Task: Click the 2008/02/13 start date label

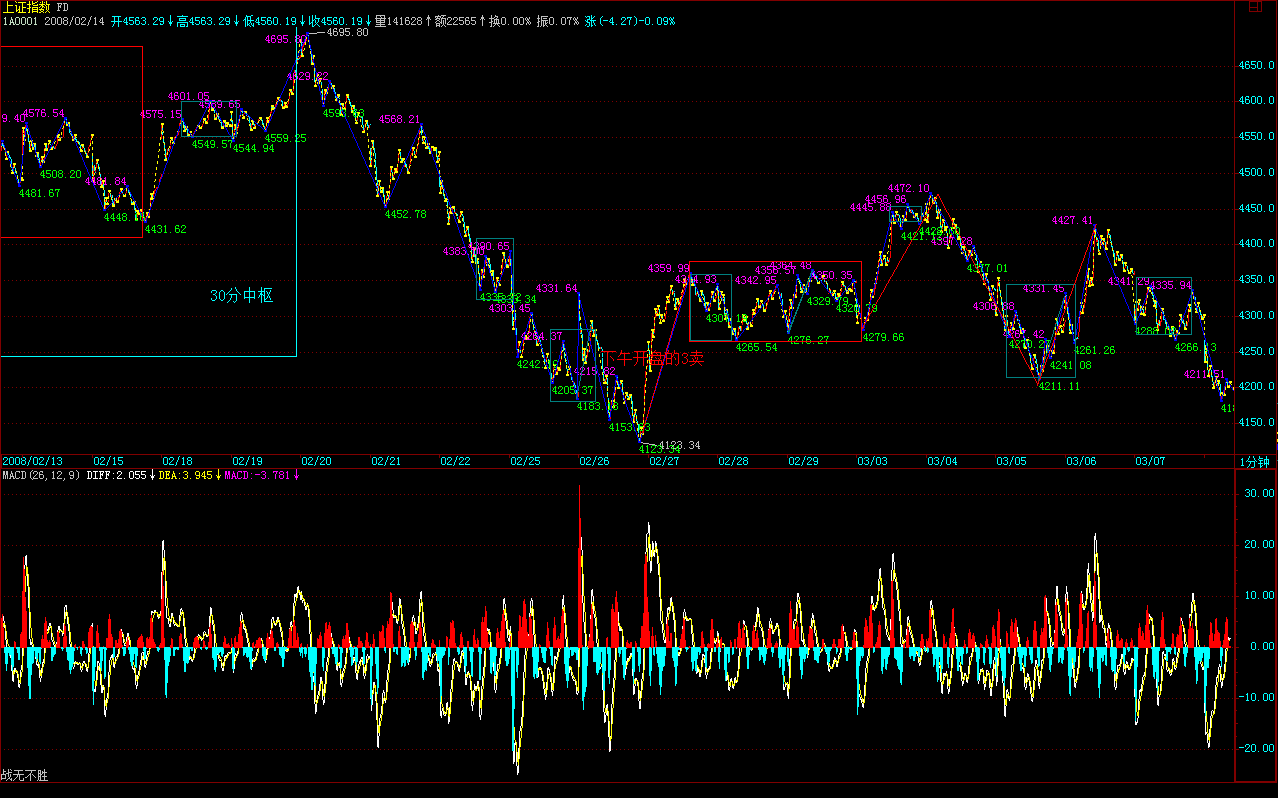Action: 32,461
